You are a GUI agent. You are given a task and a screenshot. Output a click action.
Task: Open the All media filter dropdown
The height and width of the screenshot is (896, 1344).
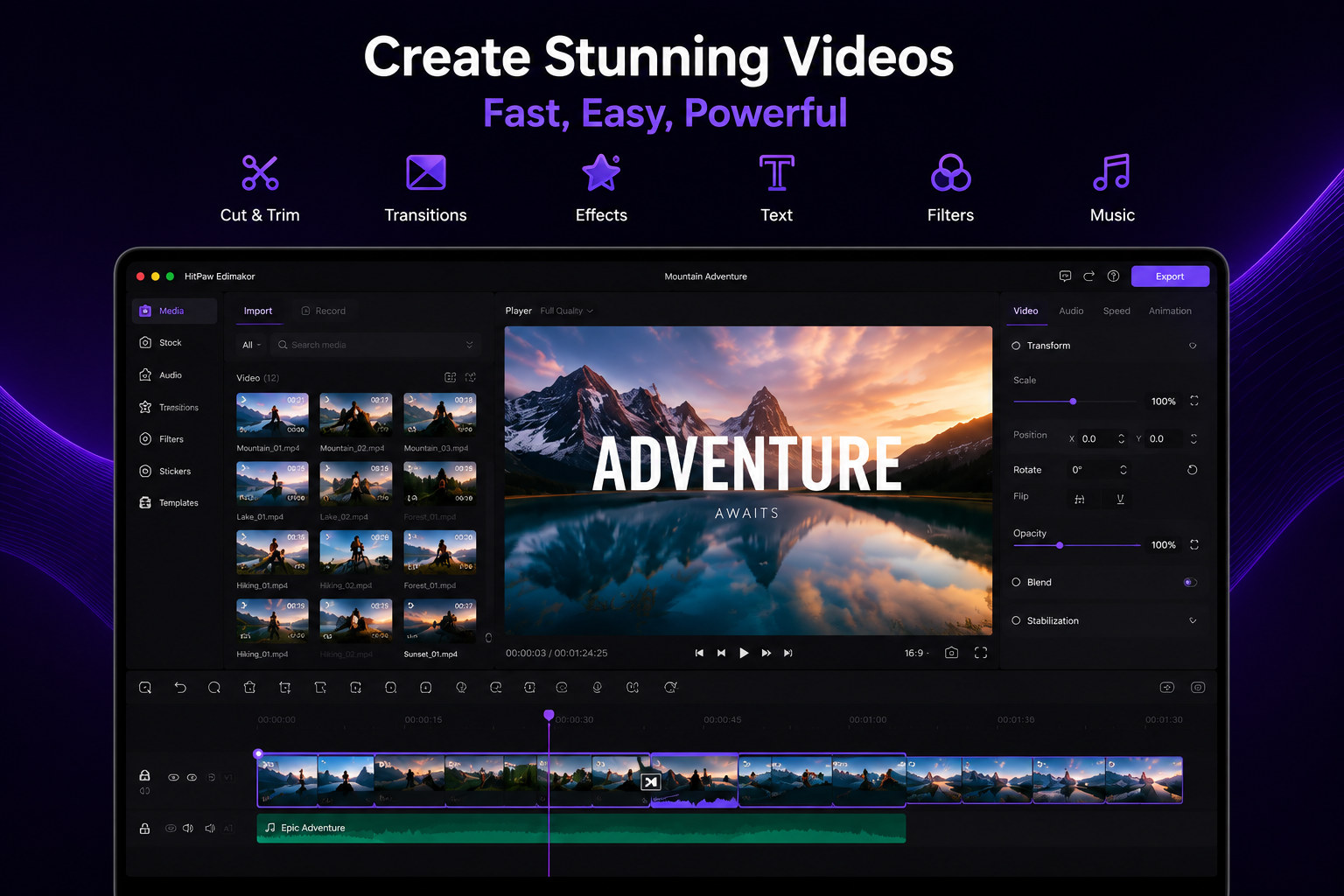click(252, 345)
